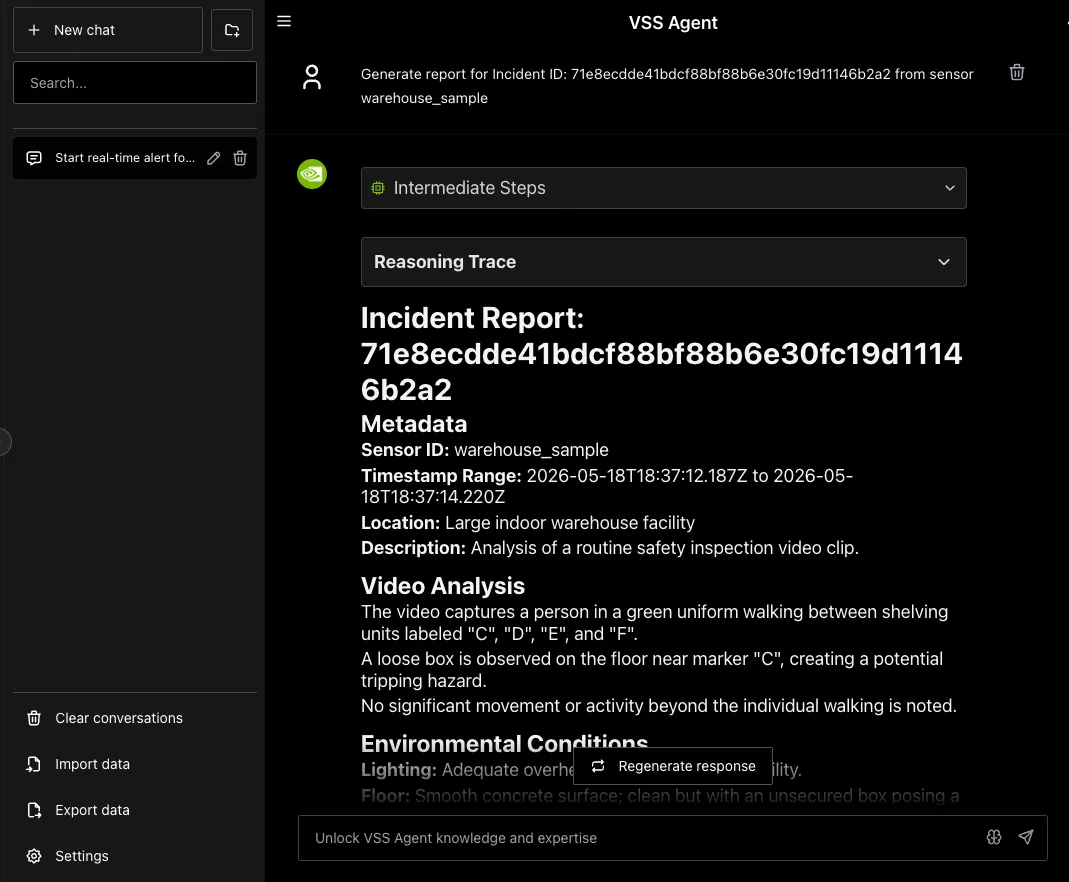The height and width of the screenshot is (882, 1069).
Task: Click 'Location: Large indoor warehouse facility'
Action: [528, 523]
